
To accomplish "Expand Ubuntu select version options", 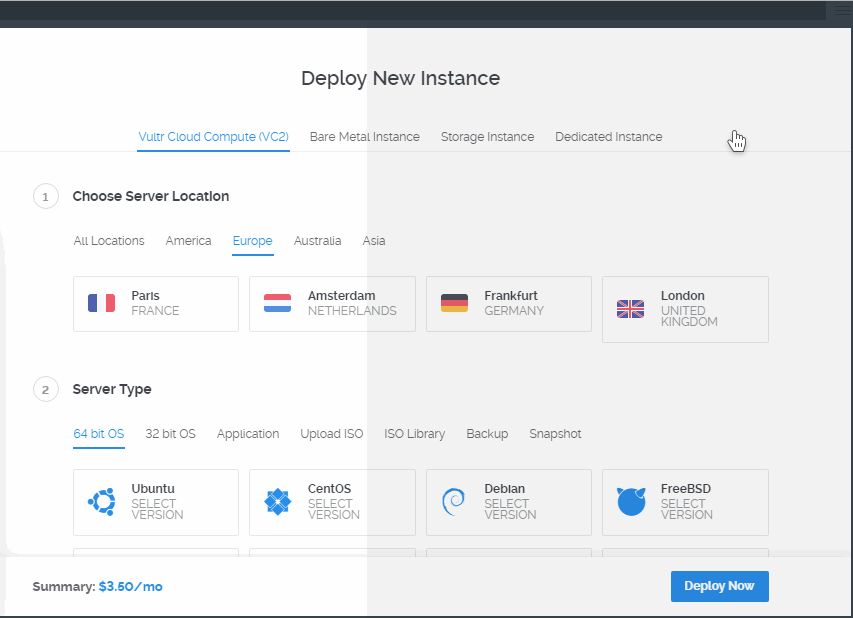I will click(x=156, y=502).
